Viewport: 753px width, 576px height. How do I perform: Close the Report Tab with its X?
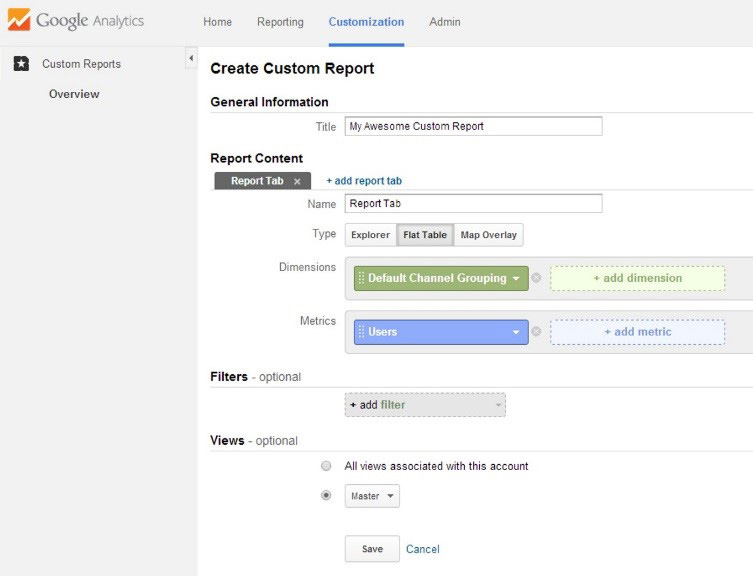coord(297,182)
